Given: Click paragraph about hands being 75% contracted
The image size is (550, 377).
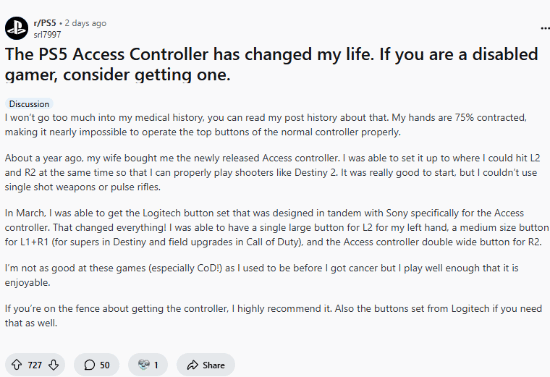Looking at the screenshot, I should 266,124.
